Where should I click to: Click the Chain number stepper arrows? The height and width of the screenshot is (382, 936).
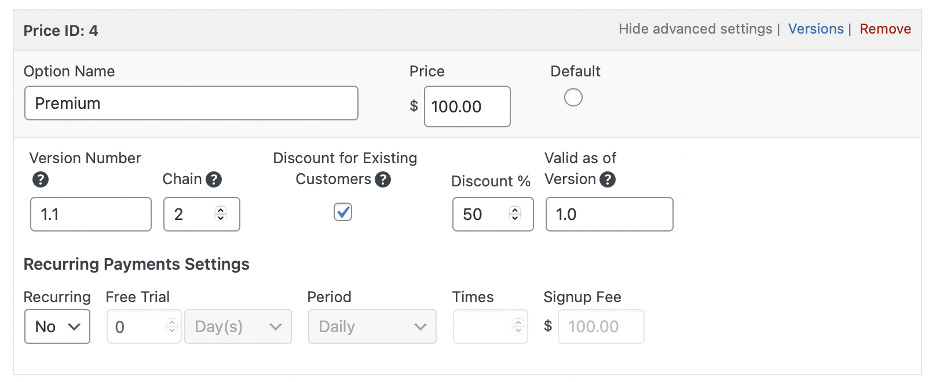point(221,214)
